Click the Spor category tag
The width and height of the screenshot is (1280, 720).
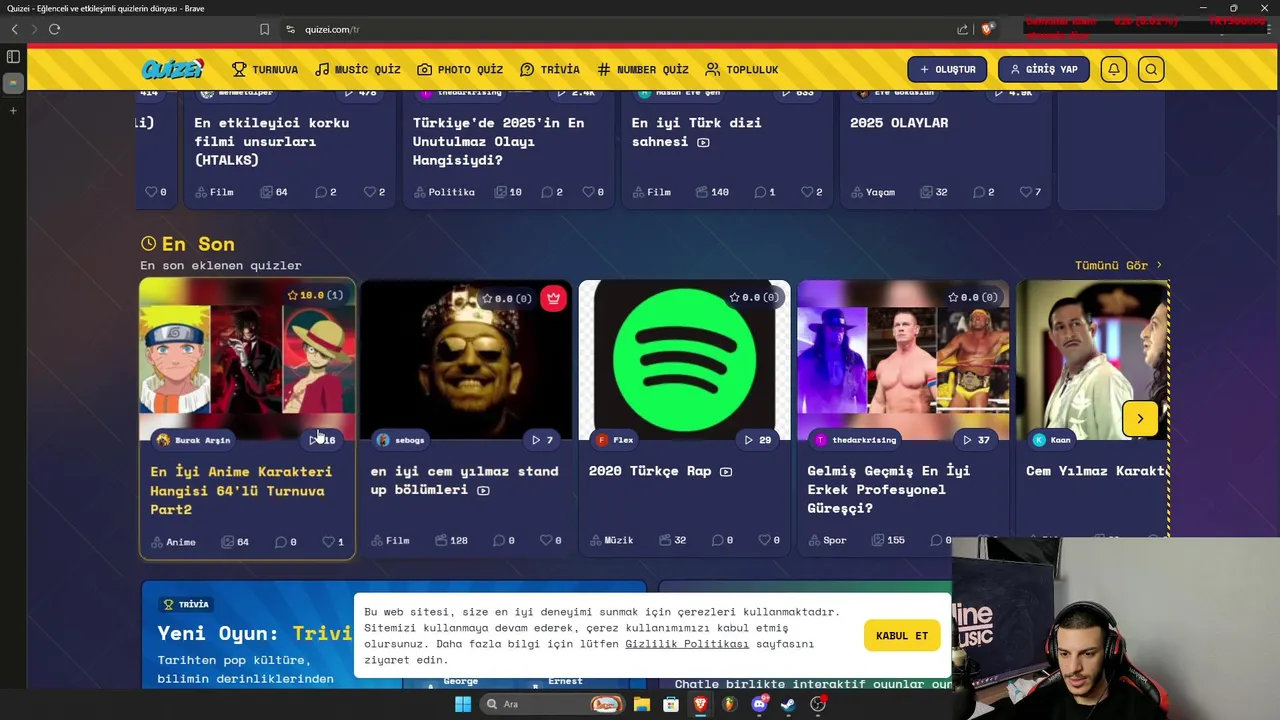tap(827, 540)
